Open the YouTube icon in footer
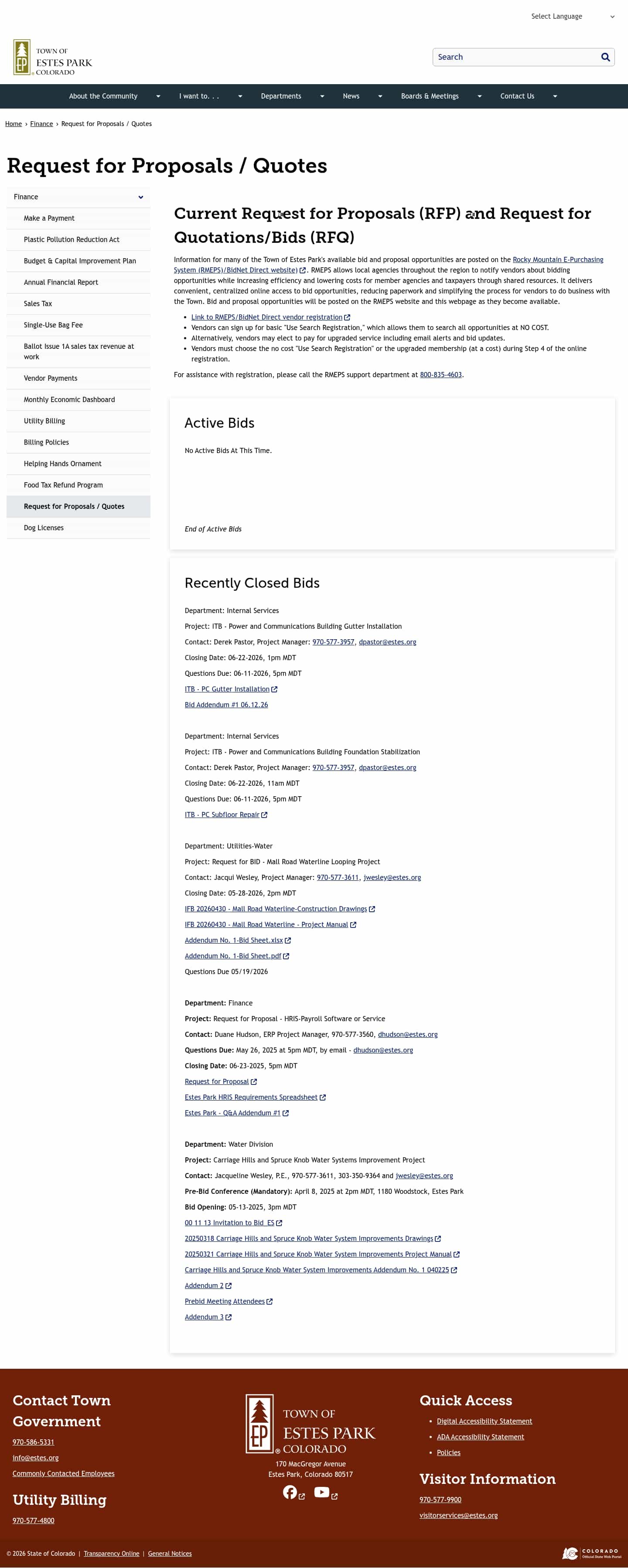Viewport: 628px width, 1568px height. [321, 1492]
